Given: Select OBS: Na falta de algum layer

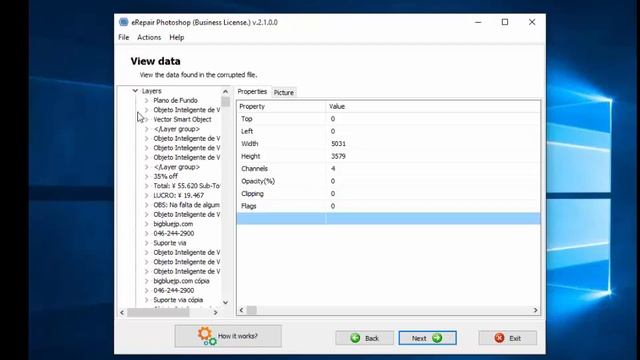Looking at the screenshot, I should coord(187,205).
